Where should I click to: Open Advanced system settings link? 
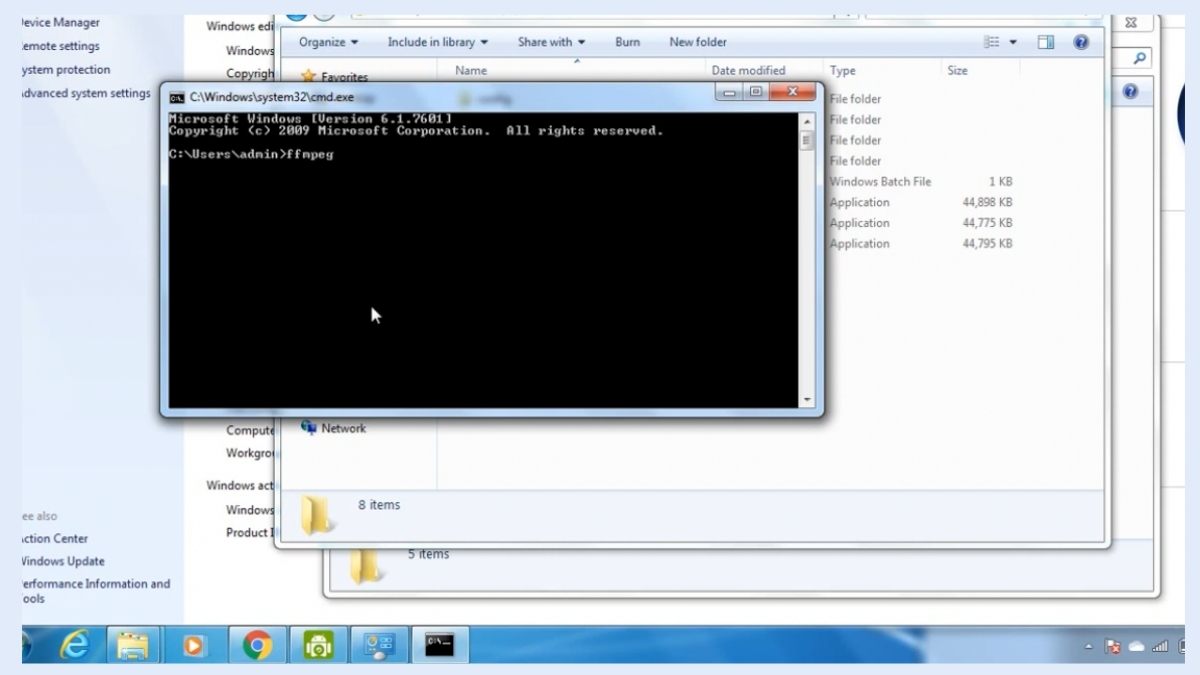pyautogui.click(x=86, y=93)
